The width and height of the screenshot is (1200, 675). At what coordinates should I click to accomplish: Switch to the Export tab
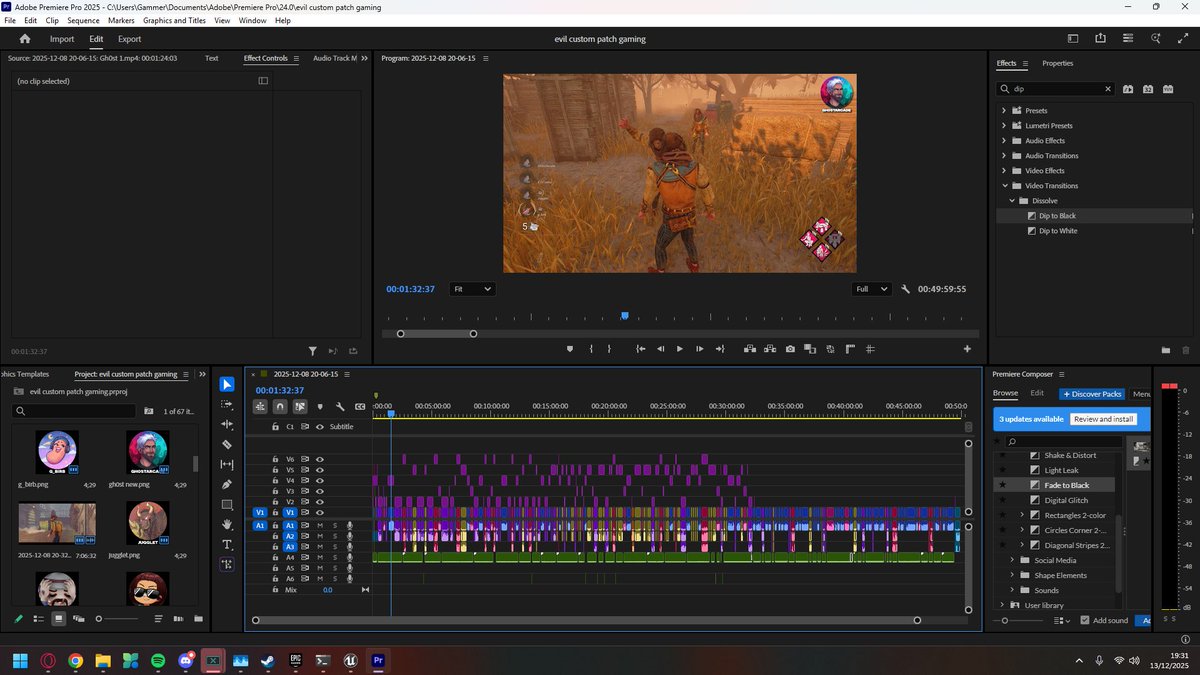129,39
